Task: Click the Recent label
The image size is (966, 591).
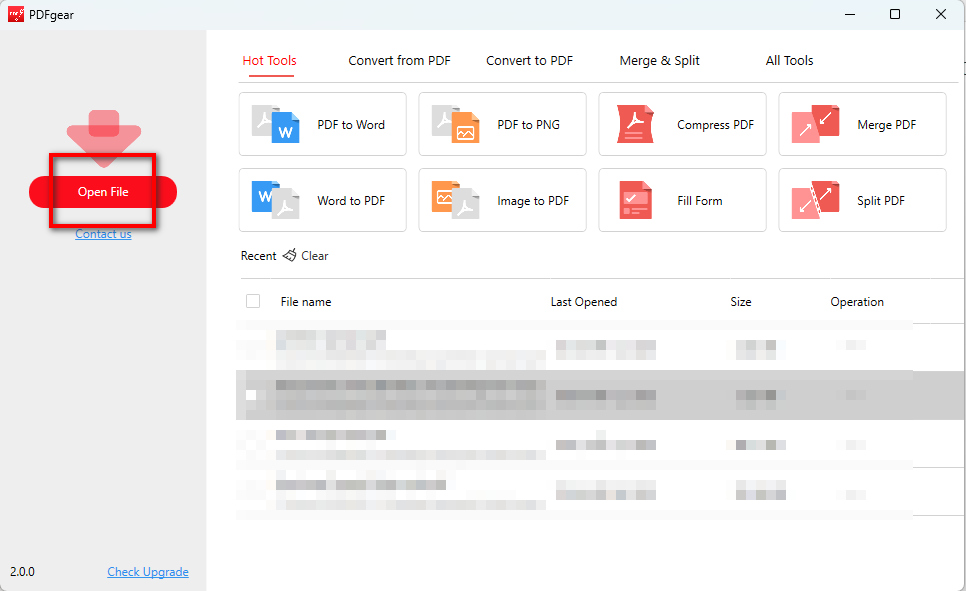Action: [258, 256]
